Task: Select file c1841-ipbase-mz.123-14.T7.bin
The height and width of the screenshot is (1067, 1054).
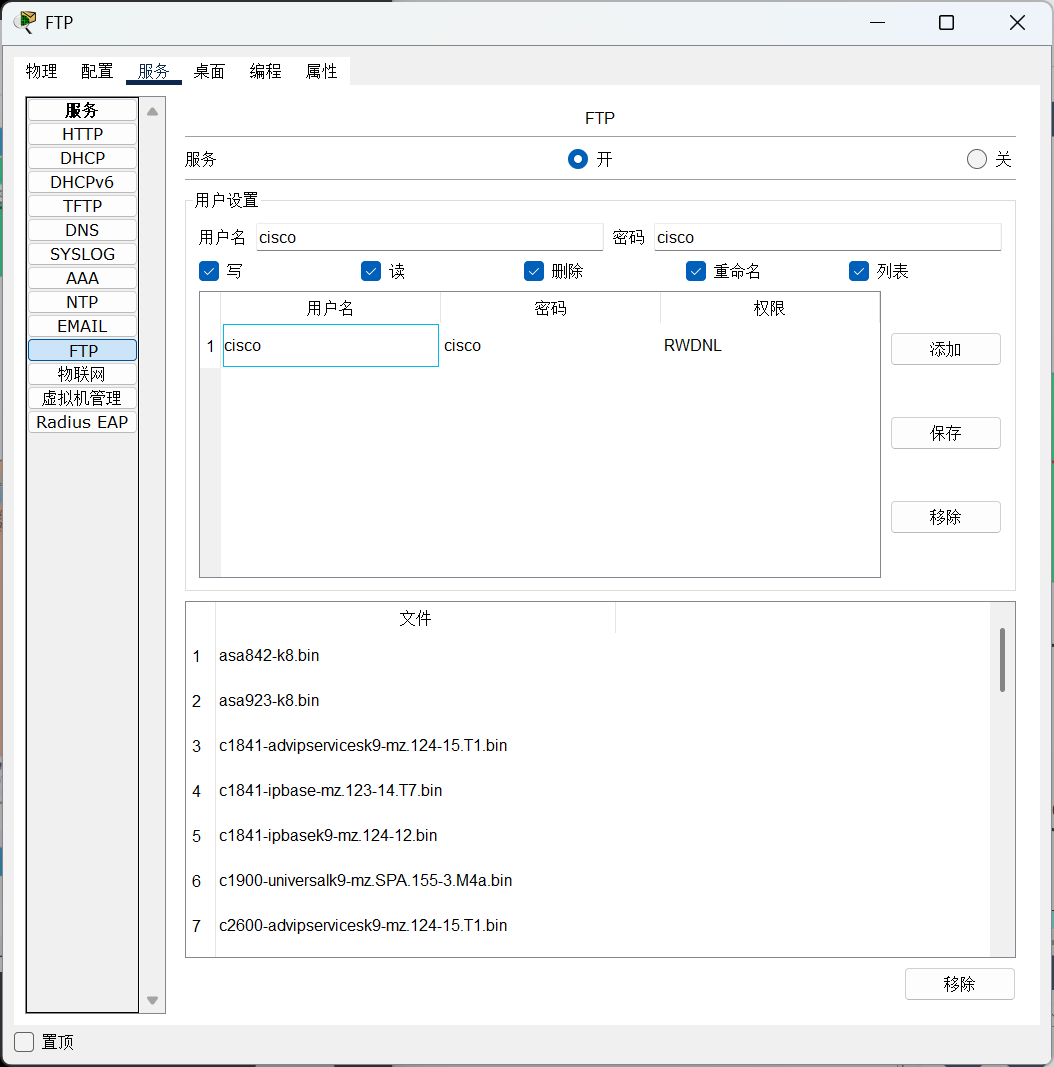Action: pyautogui.click(x=331, y=790)
